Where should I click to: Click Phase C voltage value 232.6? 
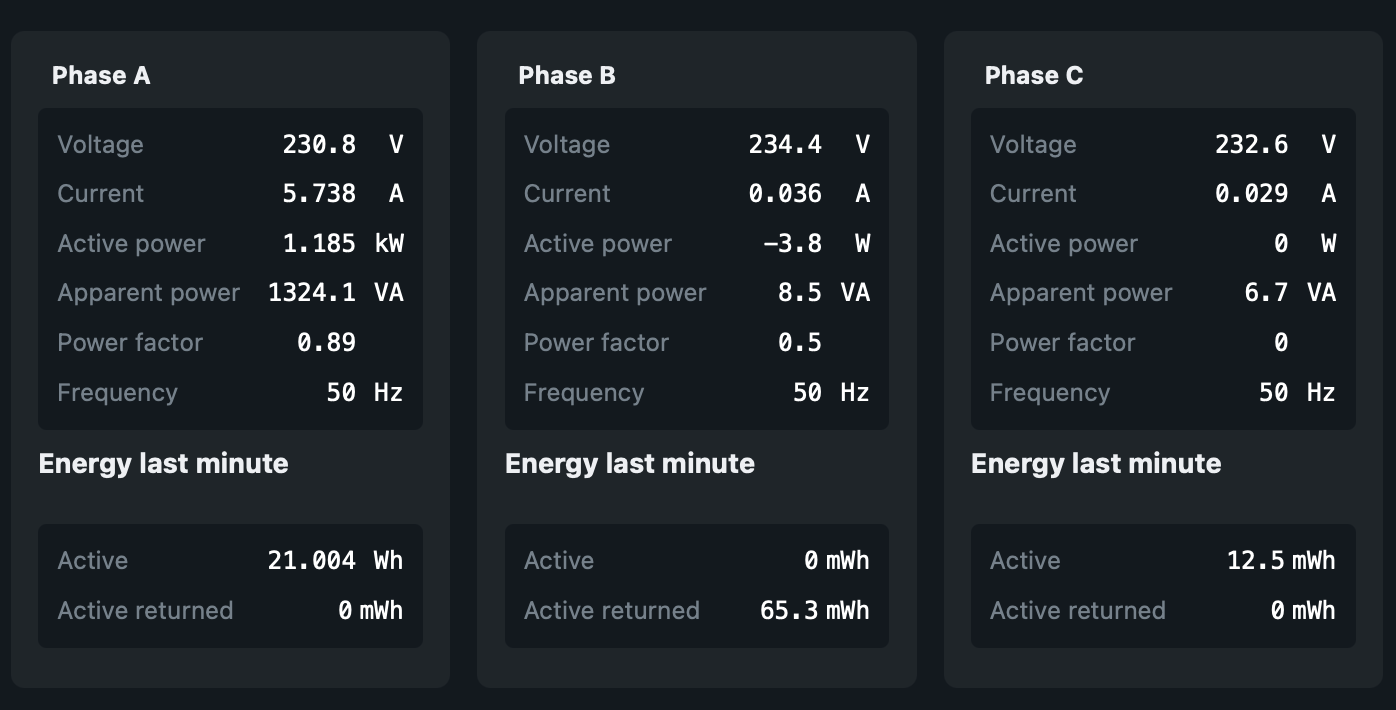[1251, 144]
